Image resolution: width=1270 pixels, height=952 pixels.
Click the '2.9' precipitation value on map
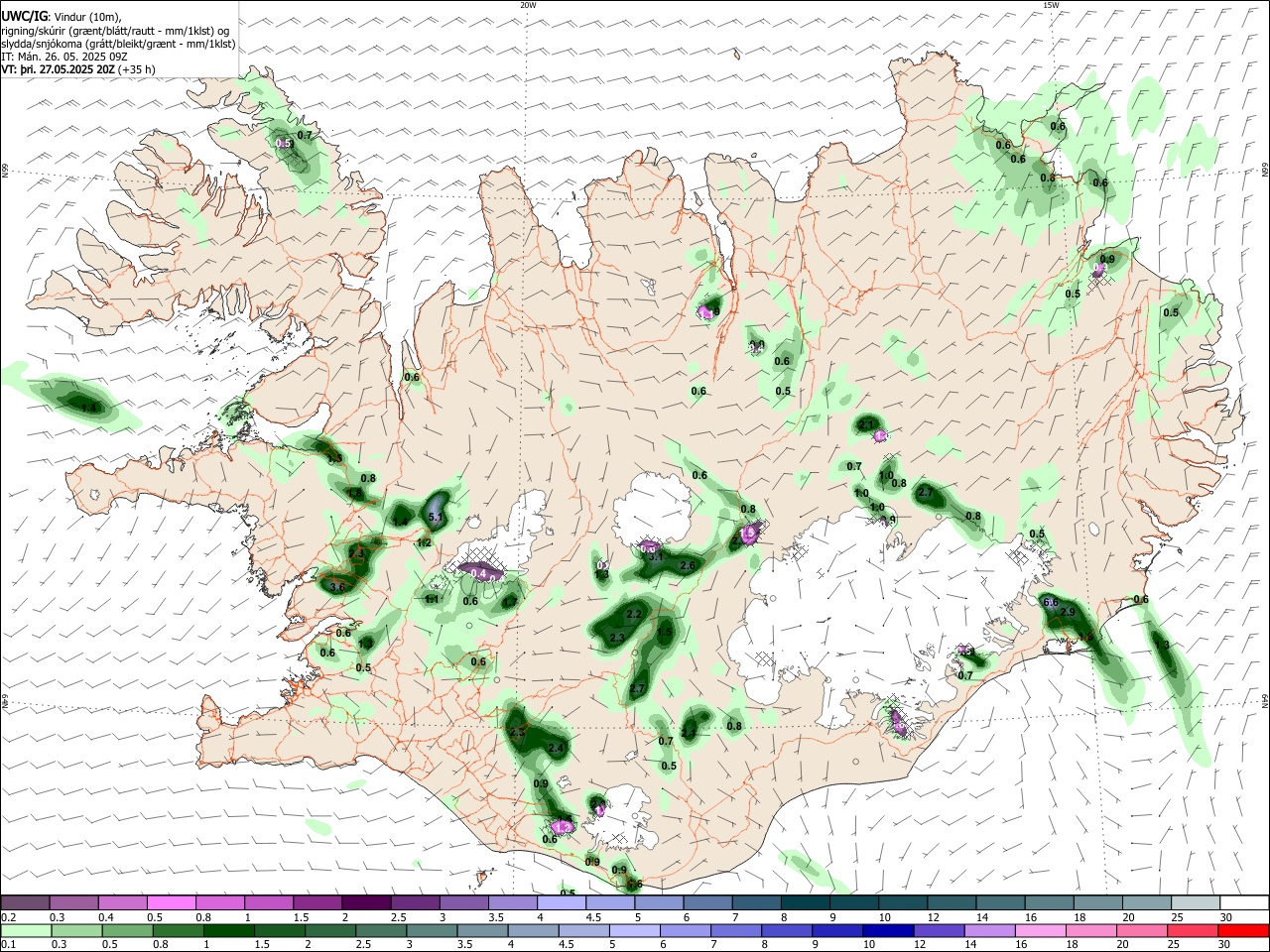point(1069,612)
